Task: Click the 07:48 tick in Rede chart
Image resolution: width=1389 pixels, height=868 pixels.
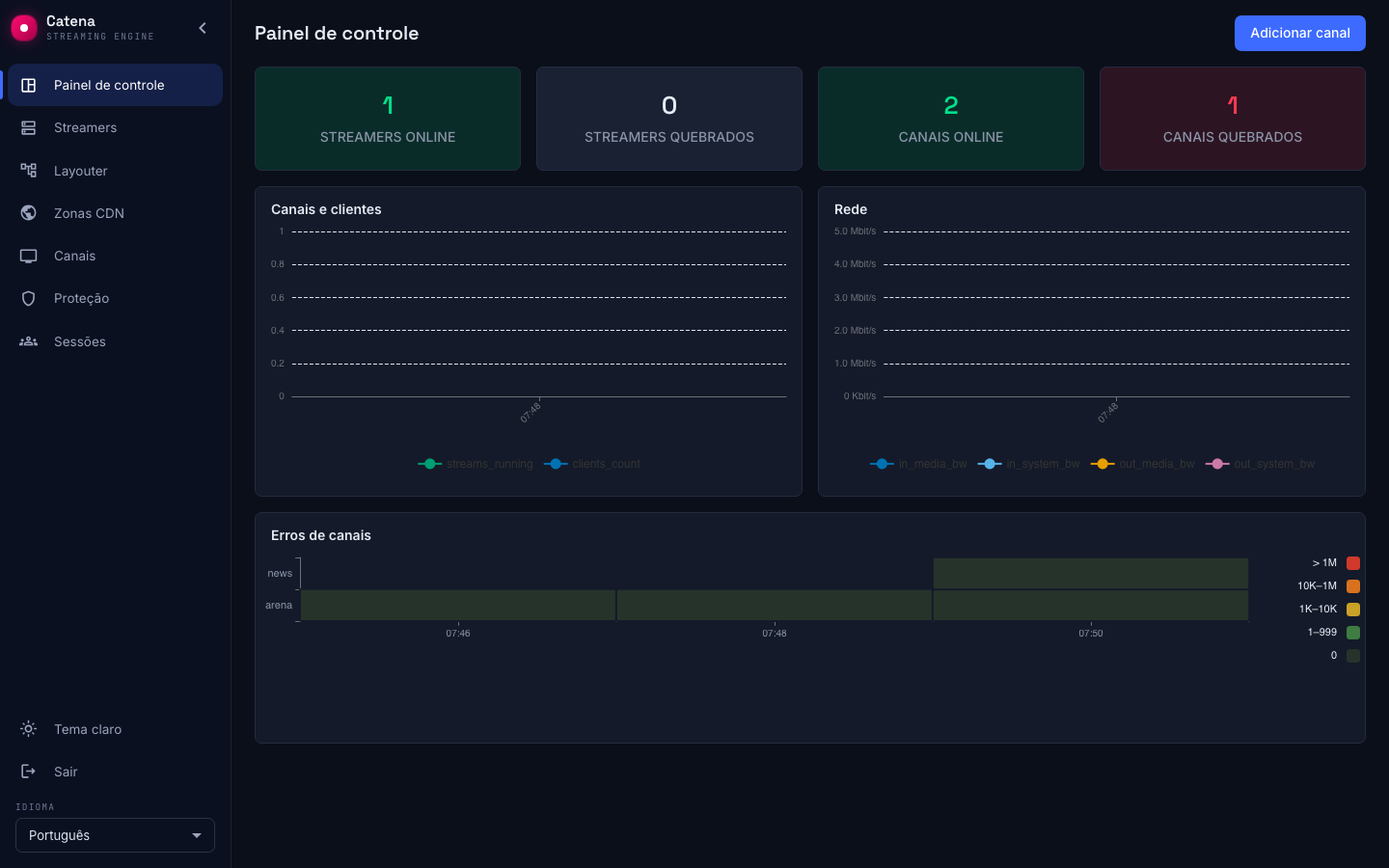Action: click(x=1107, y=413)
